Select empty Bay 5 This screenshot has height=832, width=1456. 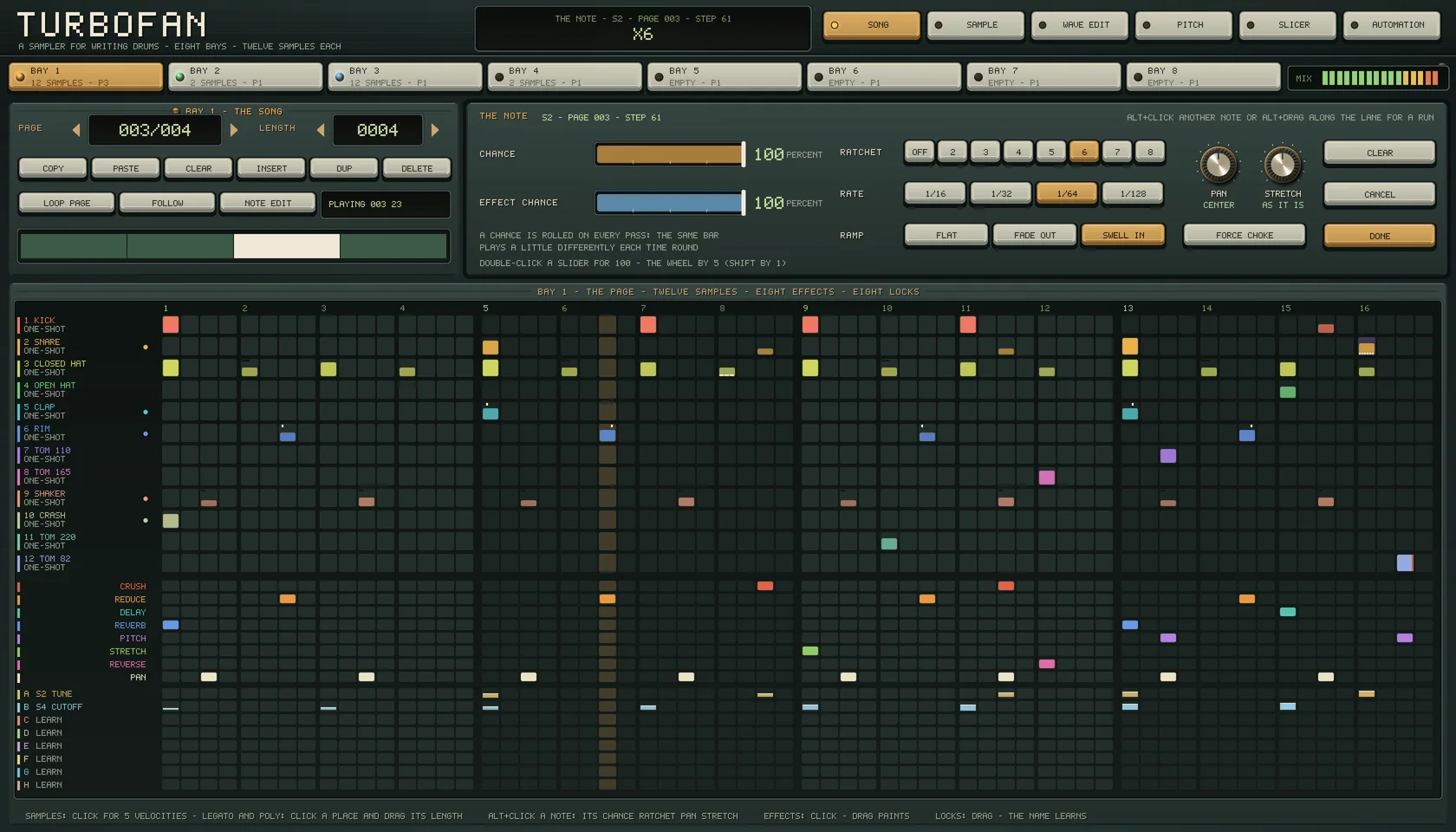tap(725, 76)
